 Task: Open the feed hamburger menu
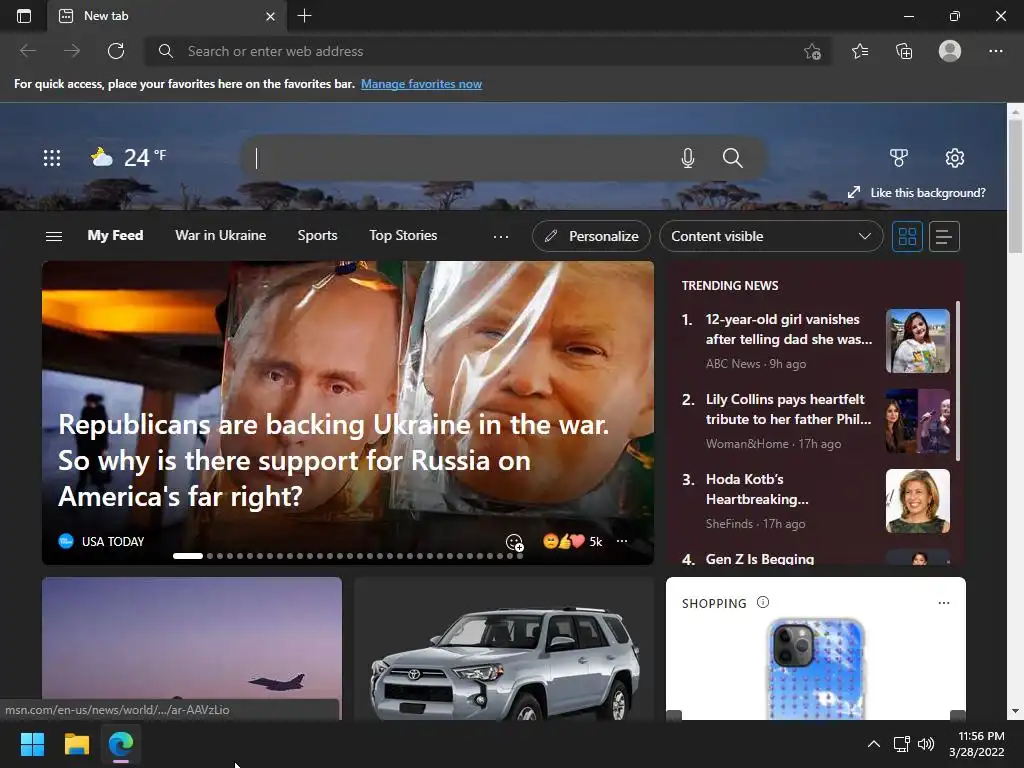pyautogui.click(x=54, y=236)
